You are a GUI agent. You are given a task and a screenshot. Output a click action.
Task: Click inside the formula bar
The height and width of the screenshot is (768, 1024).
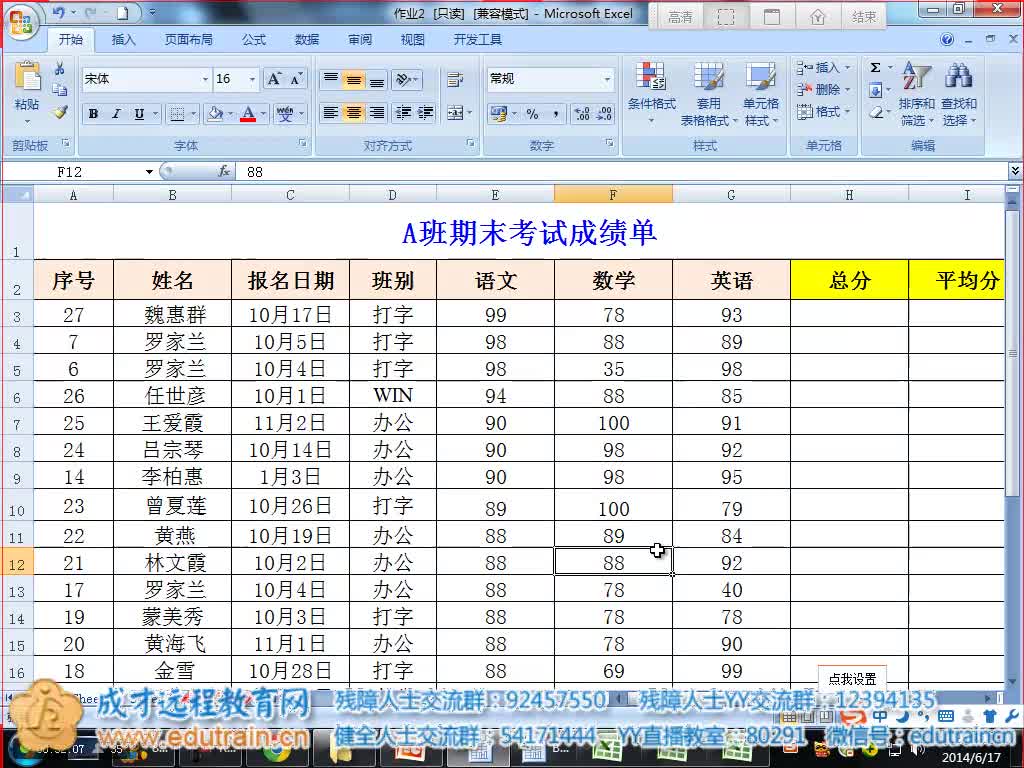[x=400, y=171]
